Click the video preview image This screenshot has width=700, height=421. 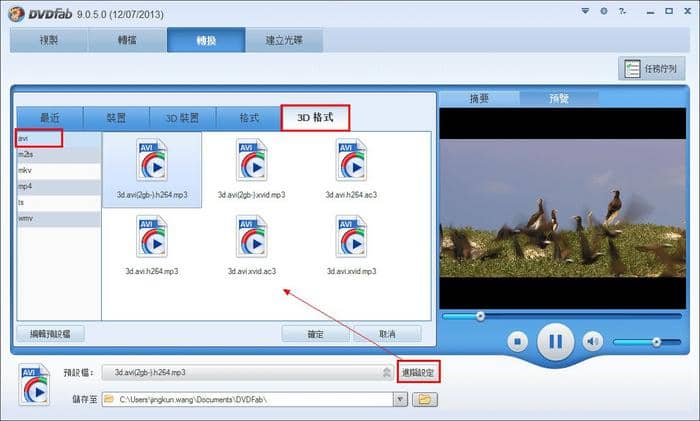(x=563, y=208)
